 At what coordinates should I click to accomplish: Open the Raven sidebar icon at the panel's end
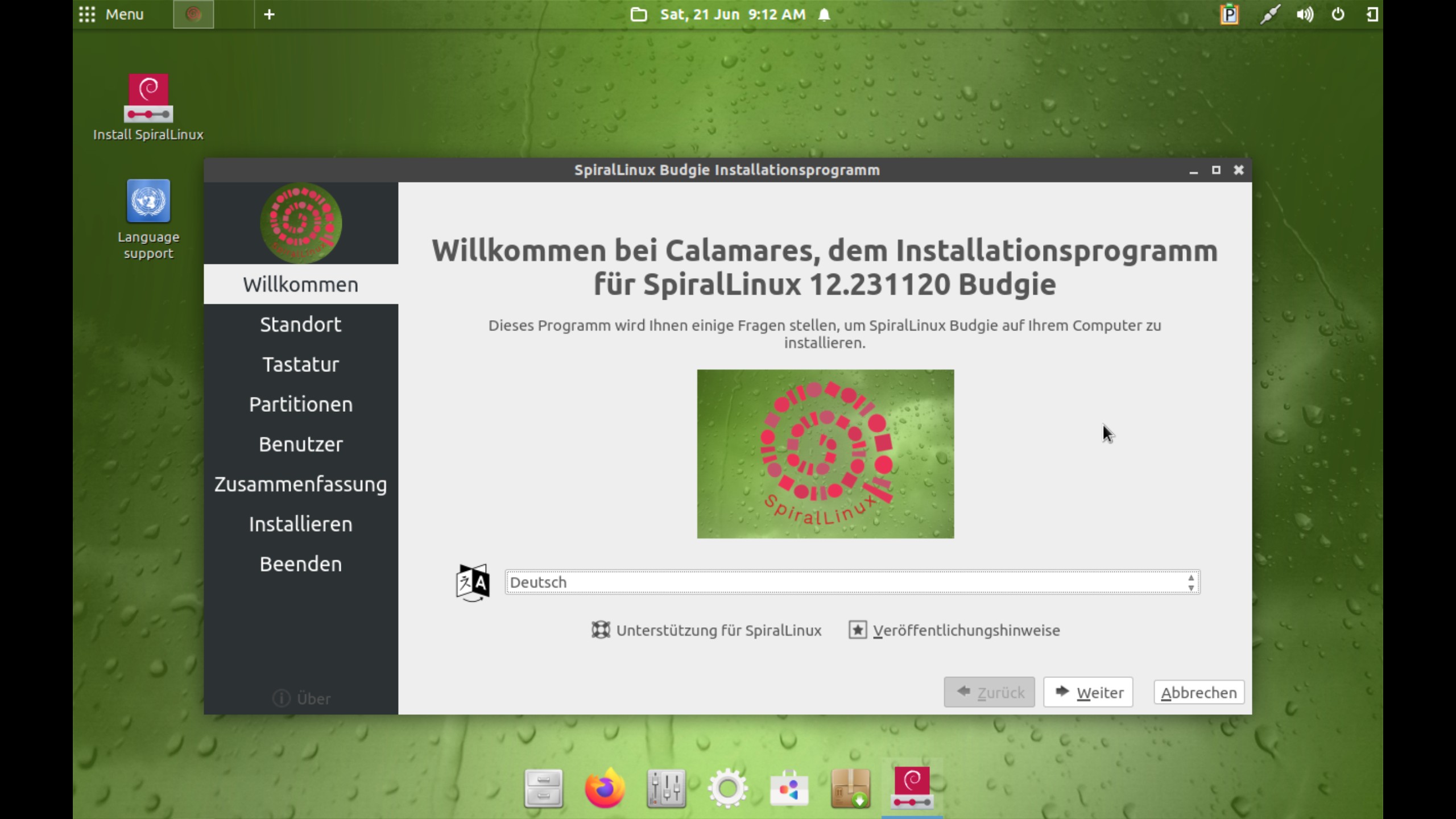[x=1372, y=14]
